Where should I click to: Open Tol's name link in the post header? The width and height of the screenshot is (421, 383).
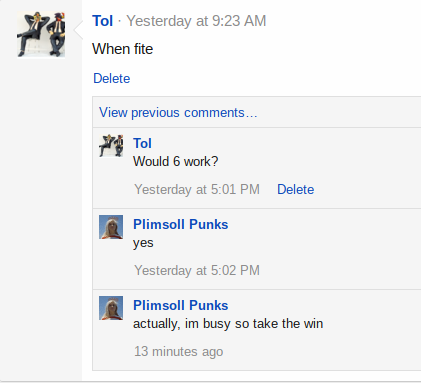(x=103, y=21)
